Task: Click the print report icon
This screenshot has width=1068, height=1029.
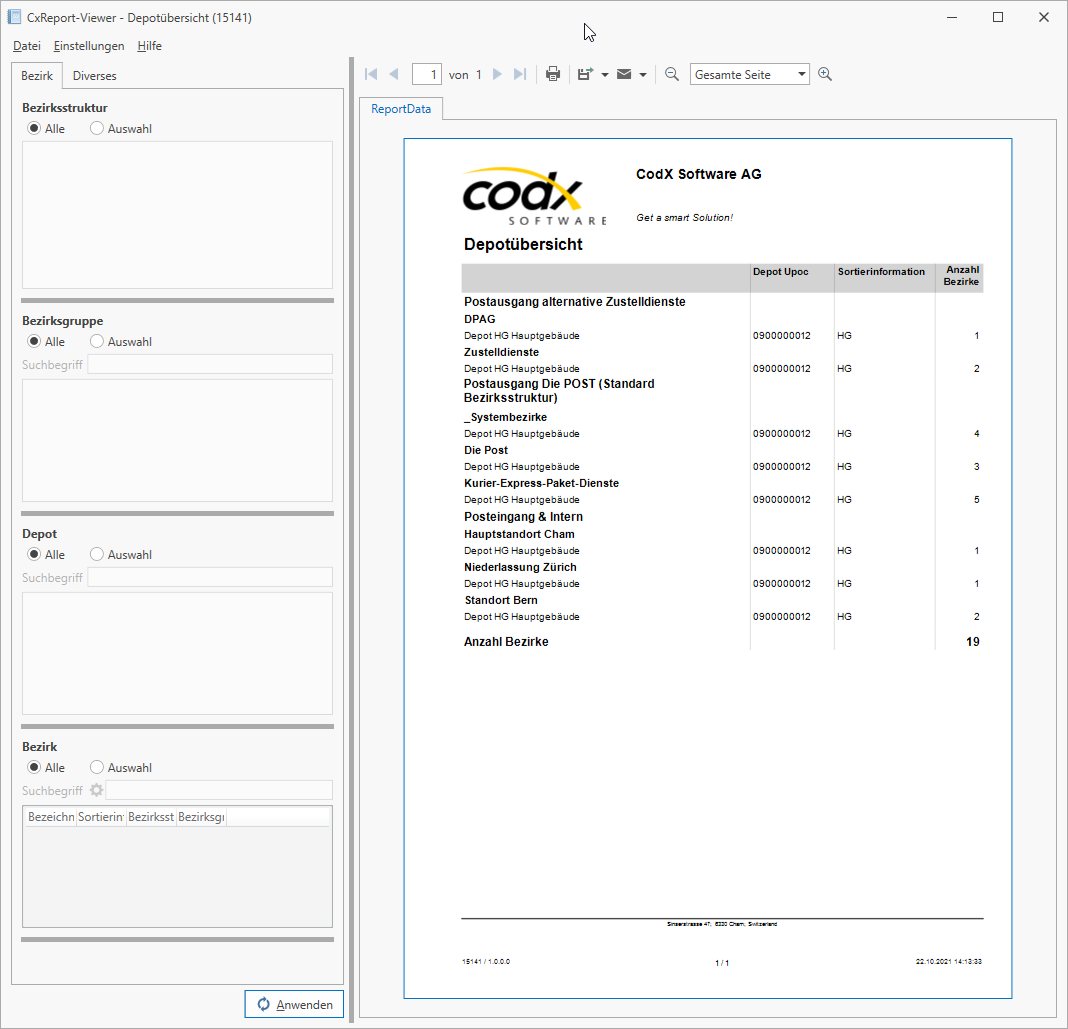Action: 553,75
